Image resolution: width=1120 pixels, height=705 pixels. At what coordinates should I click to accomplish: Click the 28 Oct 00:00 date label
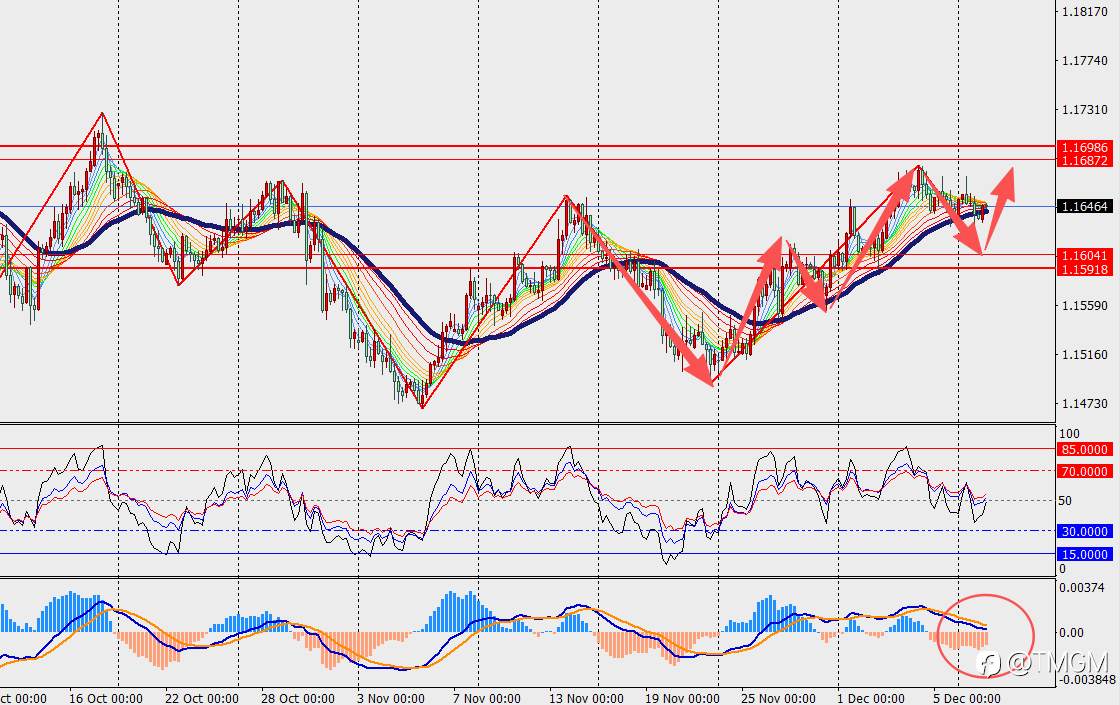297,698
